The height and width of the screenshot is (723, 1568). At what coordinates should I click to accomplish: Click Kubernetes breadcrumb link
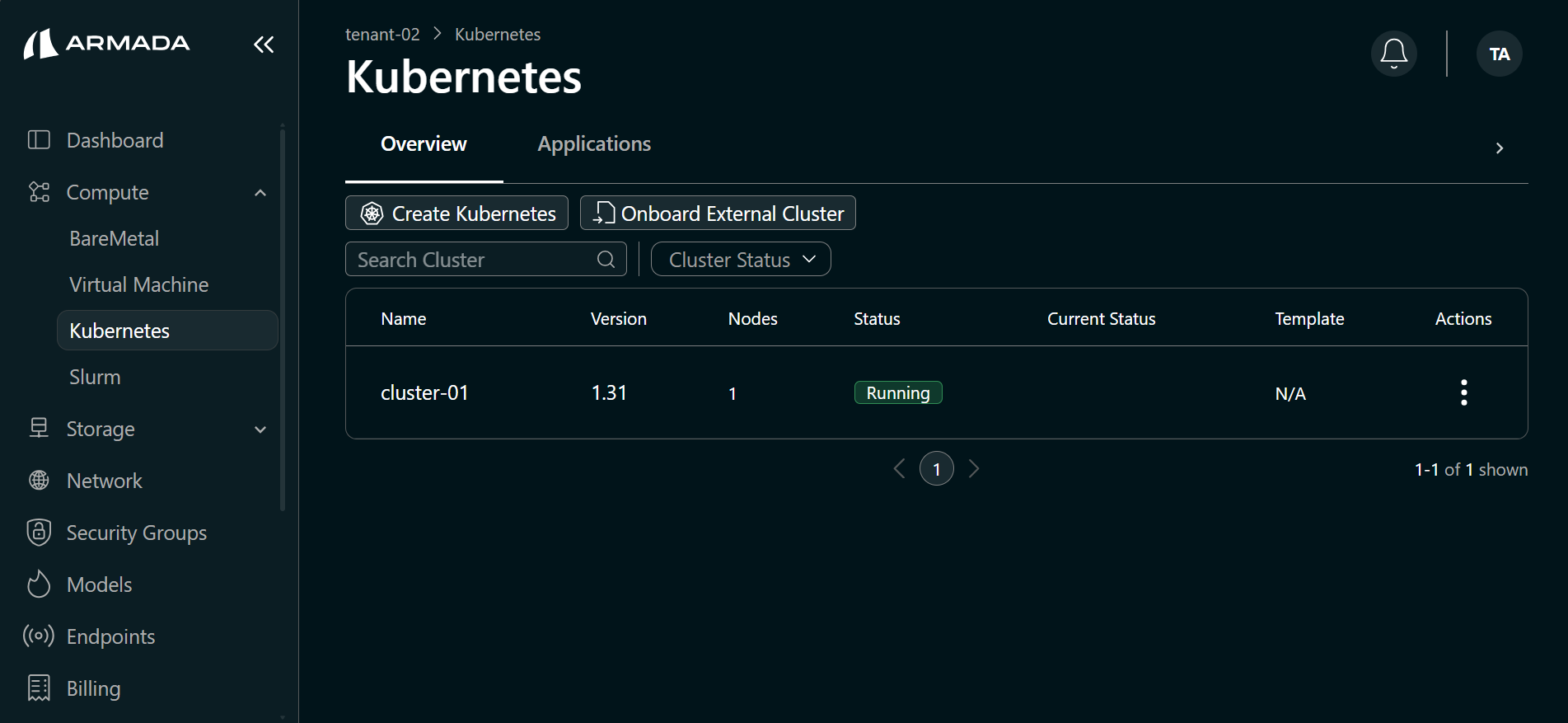coord(498,35)
